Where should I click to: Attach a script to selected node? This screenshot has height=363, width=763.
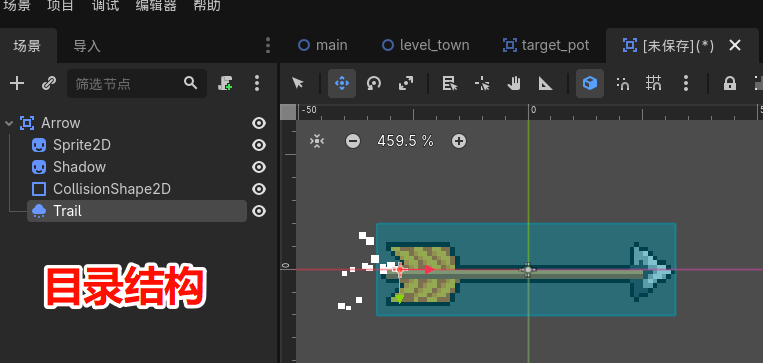(x=225, y=83)
